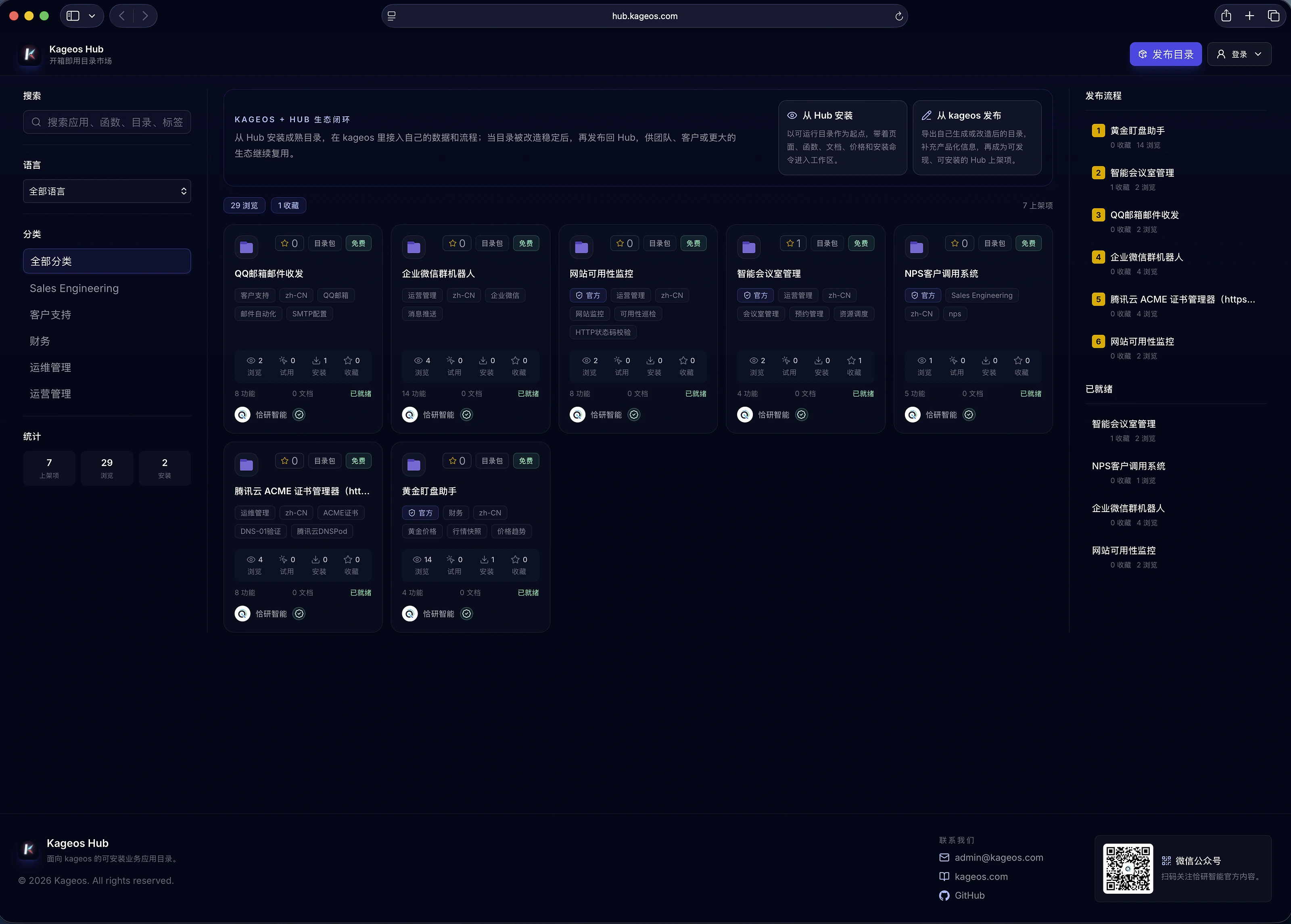Toggle favorite star on 智能会议室管理 card
This screenshot has height=924, width=1291.
[x=793, y=244]
